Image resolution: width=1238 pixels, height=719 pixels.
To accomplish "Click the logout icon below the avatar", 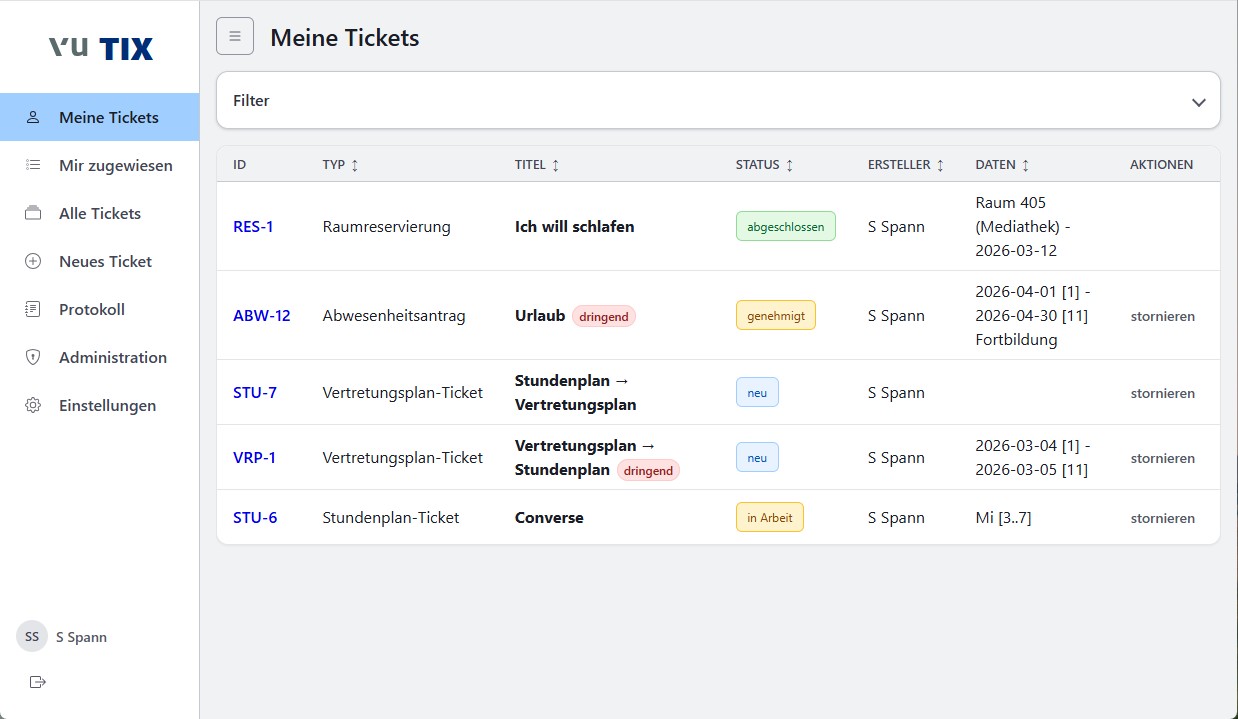I will tap(37, 682).
